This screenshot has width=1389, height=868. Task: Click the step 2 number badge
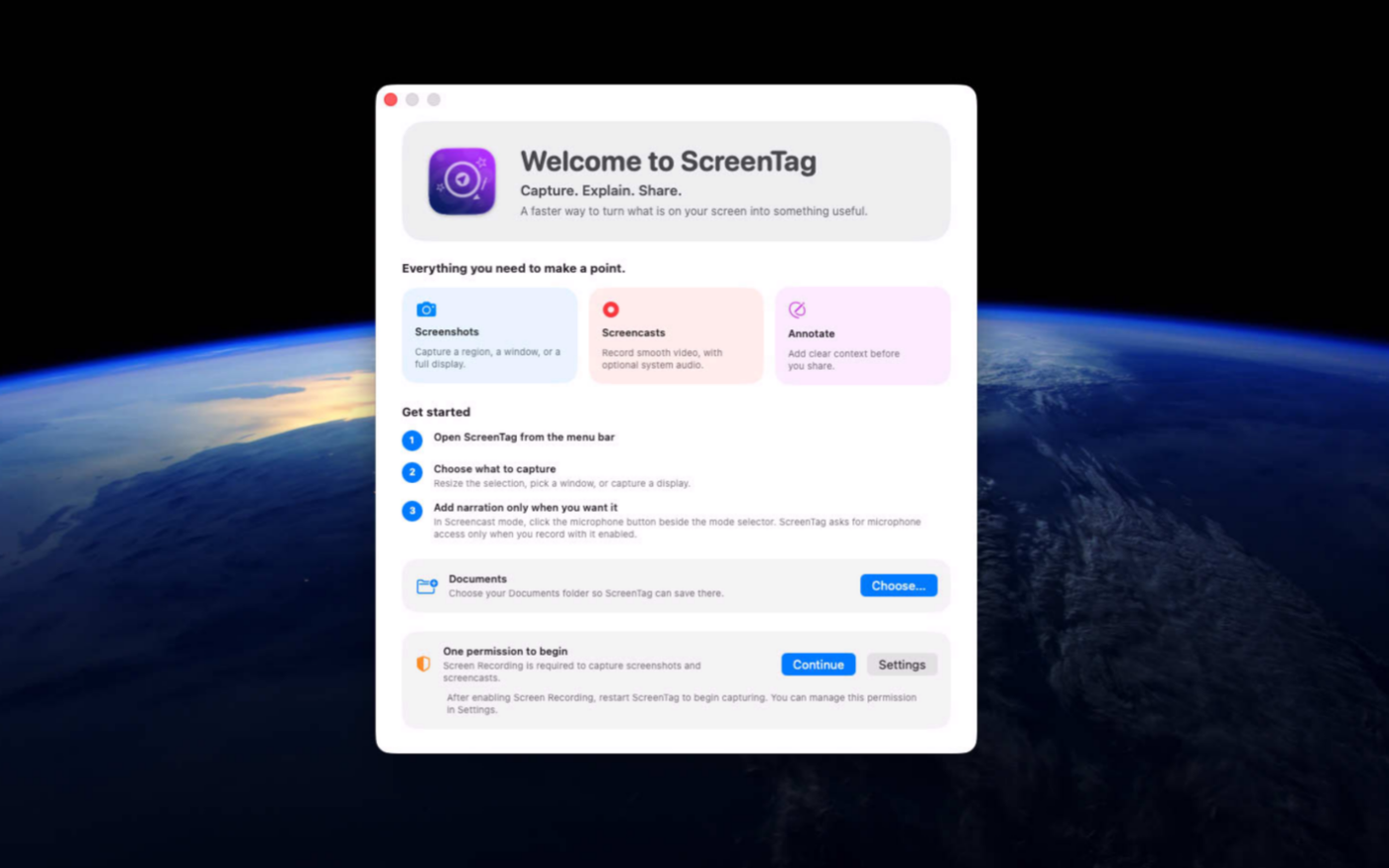click(x=412, y=472)
